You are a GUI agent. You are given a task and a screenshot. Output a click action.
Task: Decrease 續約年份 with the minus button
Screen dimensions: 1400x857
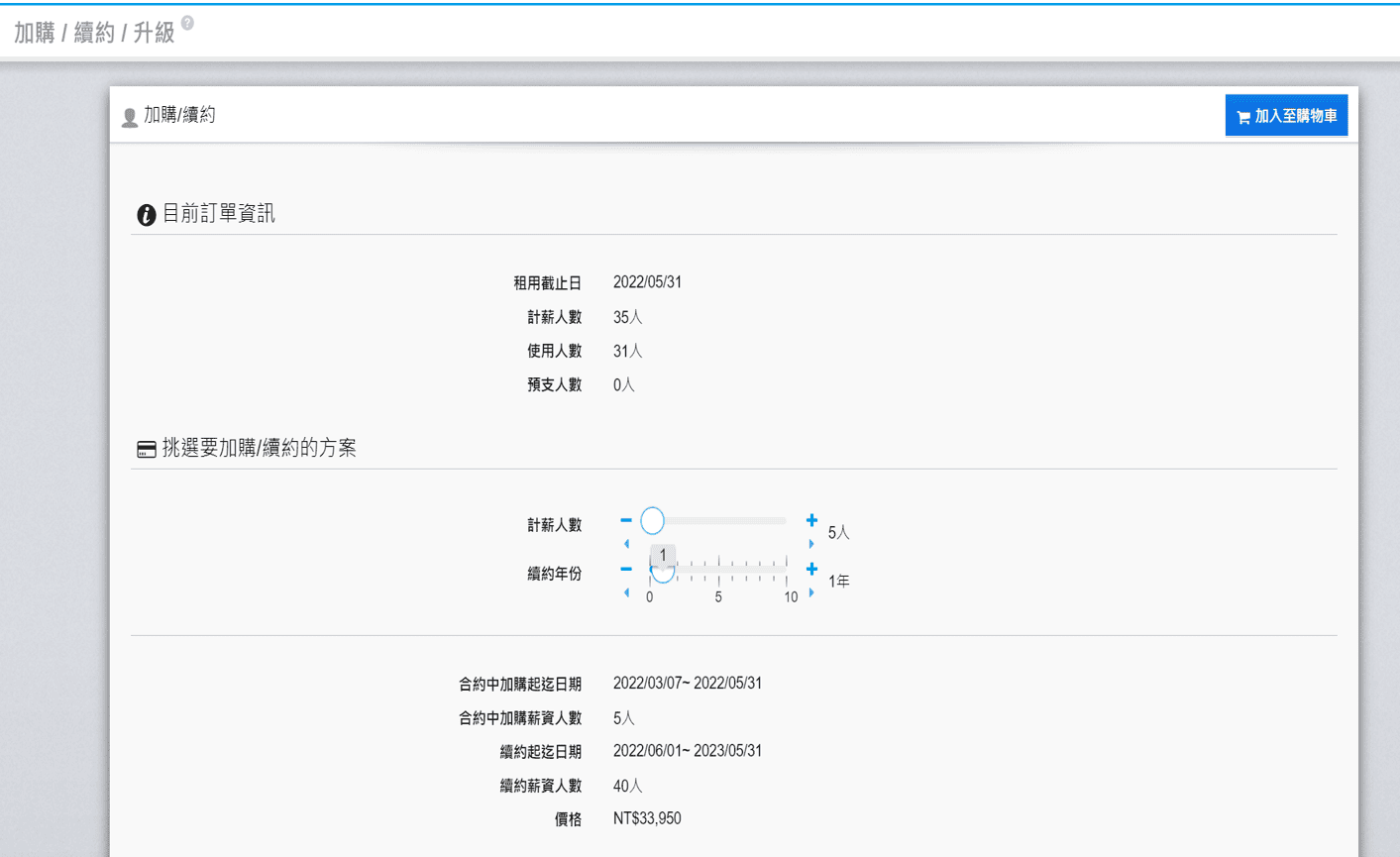pyautogui.click(x=626, y=569)
